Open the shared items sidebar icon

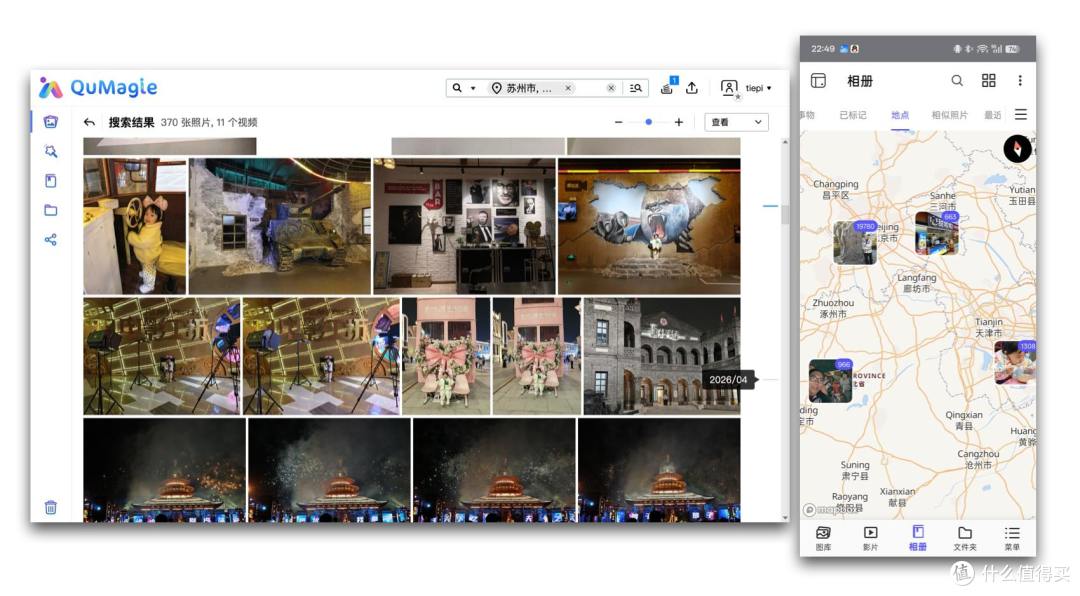pyautogui.click(x=51, y=240)
